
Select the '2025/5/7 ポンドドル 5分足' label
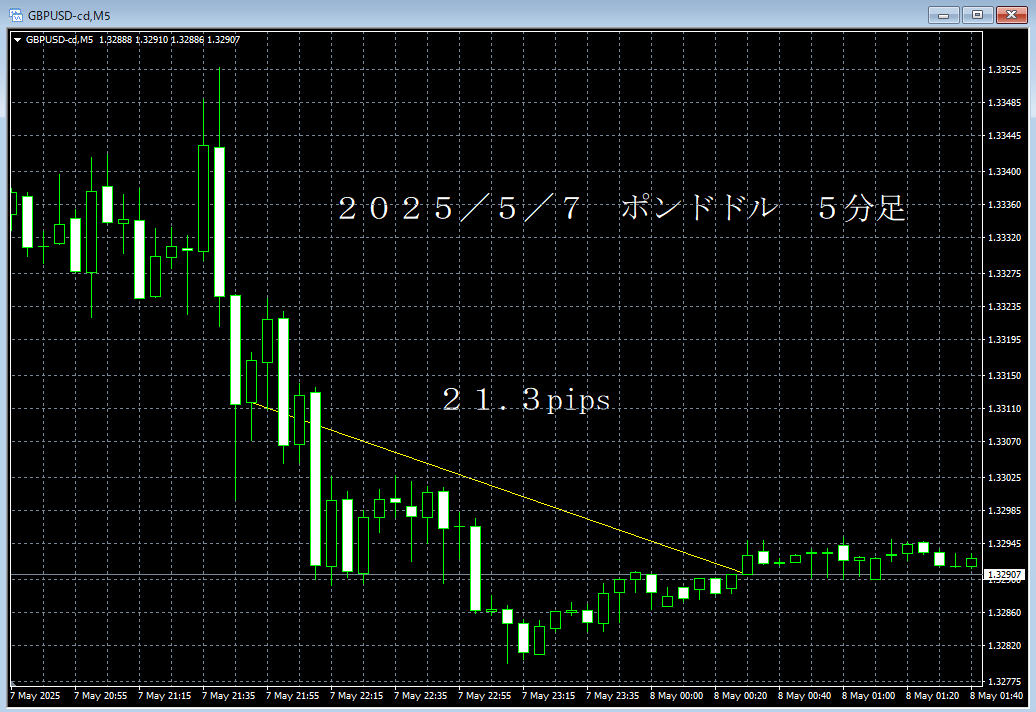(x=621, y=208)
